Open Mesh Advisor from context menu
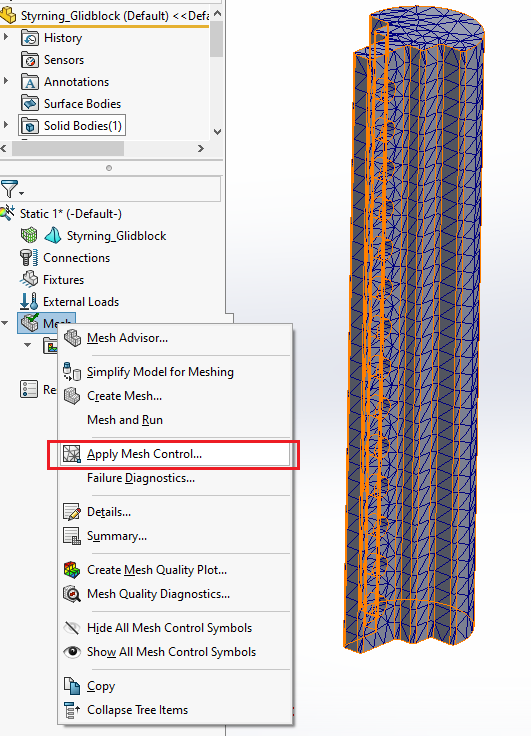 pyautogui.click(x=127, y=338)
